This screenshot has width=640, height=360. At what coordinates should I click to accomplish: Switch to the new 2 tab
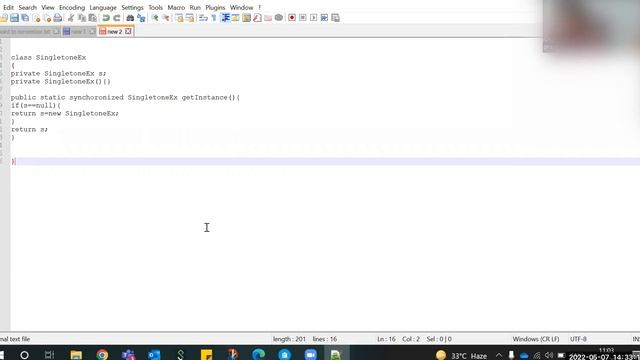115,31
